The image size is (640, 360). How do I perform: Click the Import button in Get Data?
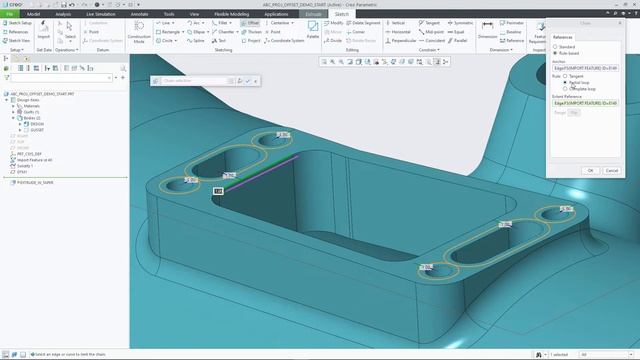coord(44,30)
